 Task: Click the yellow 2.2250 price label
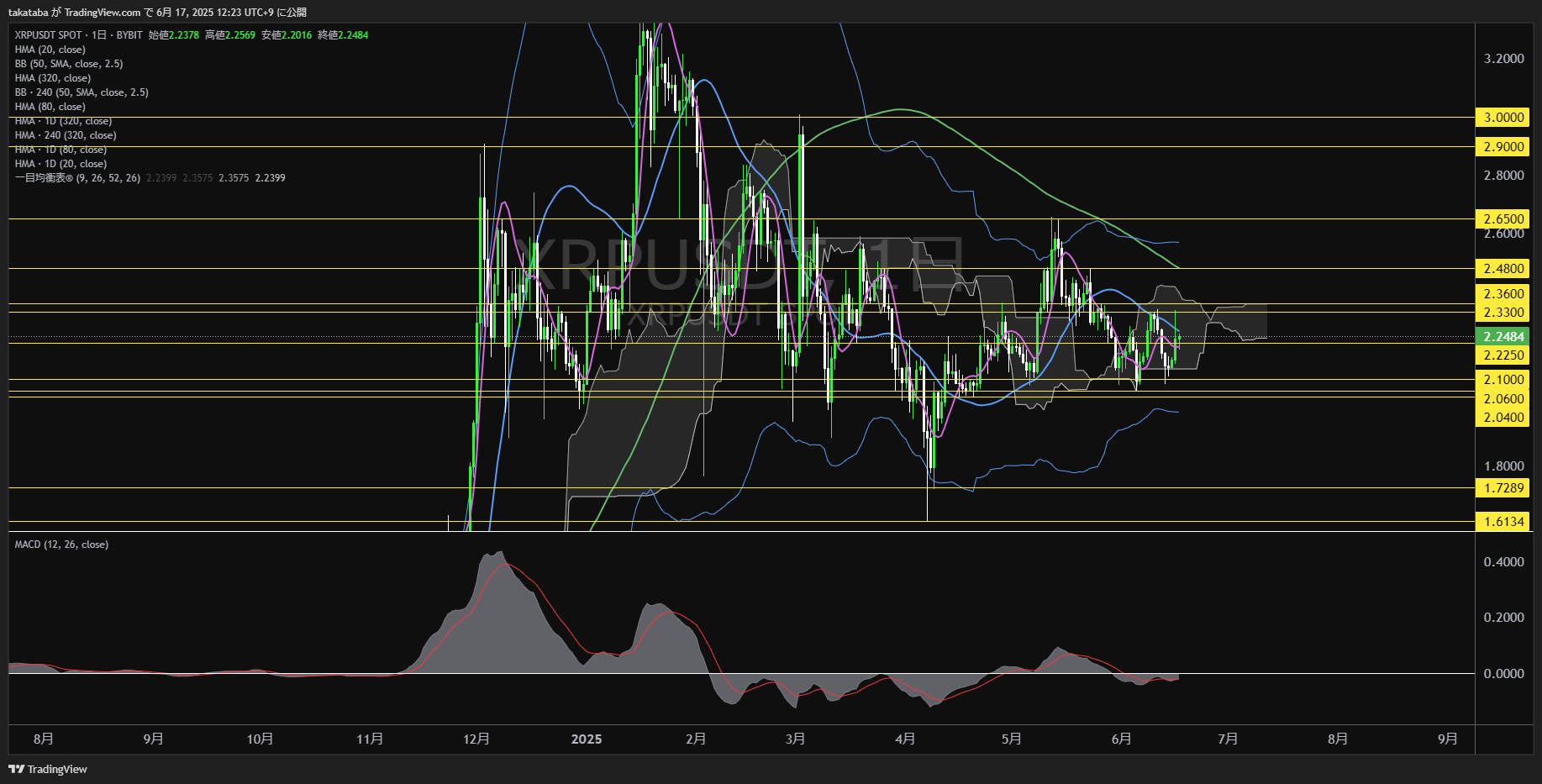click(1503, 355)
